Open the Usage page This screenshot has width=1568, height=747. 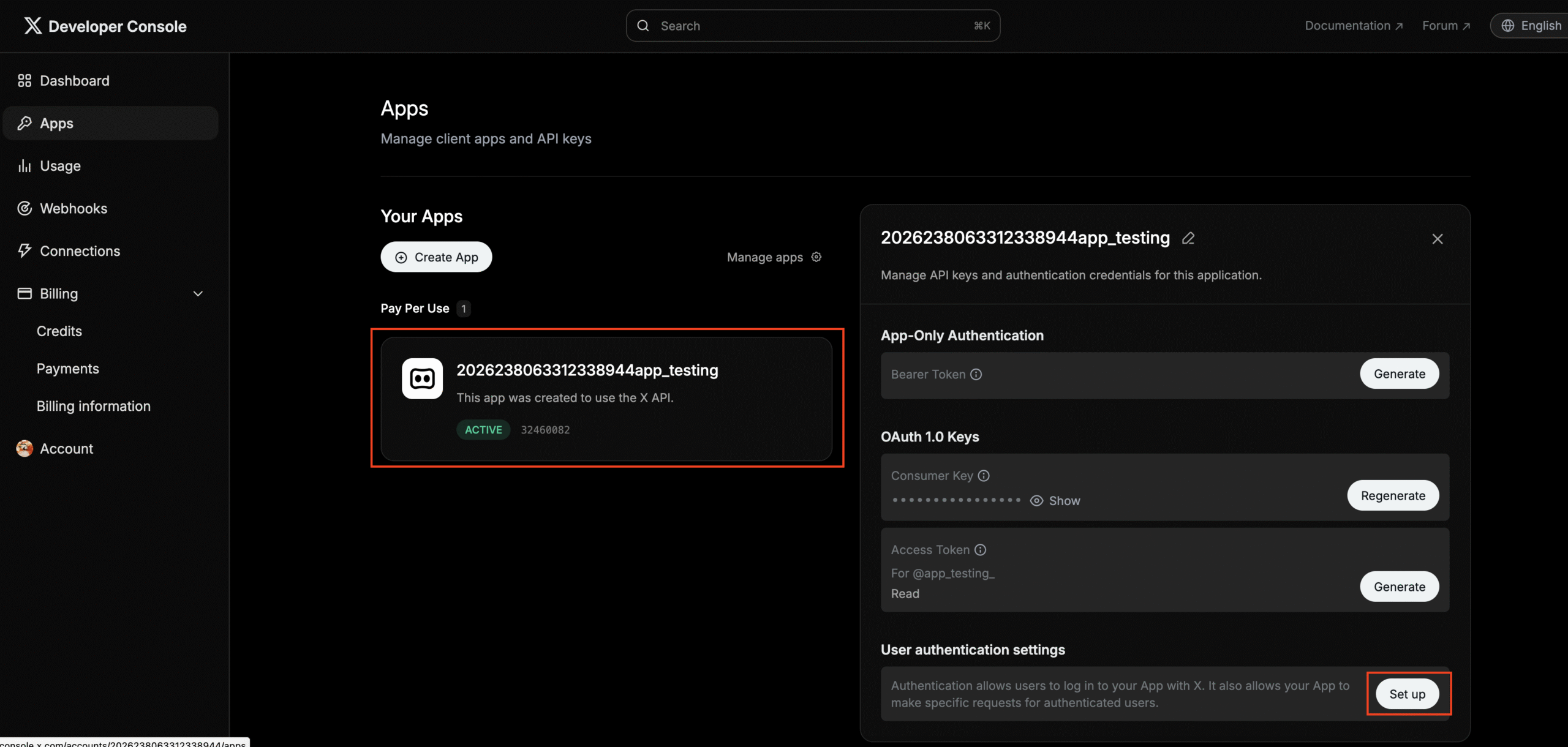coord(60,166)
